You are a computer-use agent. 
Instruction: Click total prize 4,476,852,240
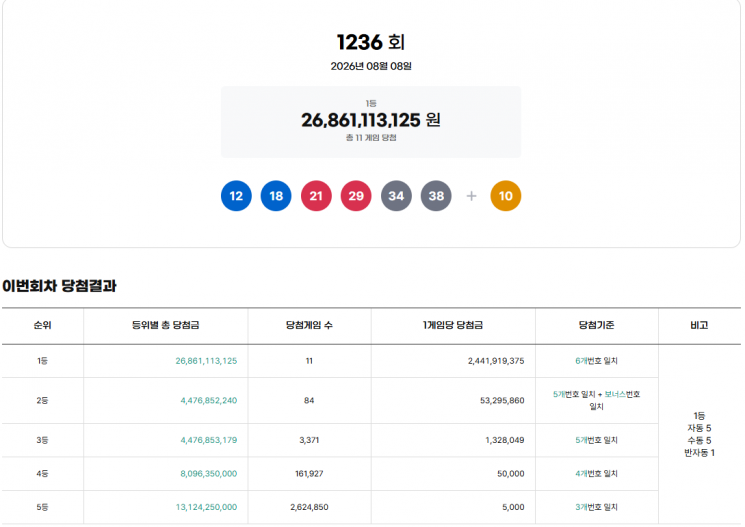tap(209, 401)
